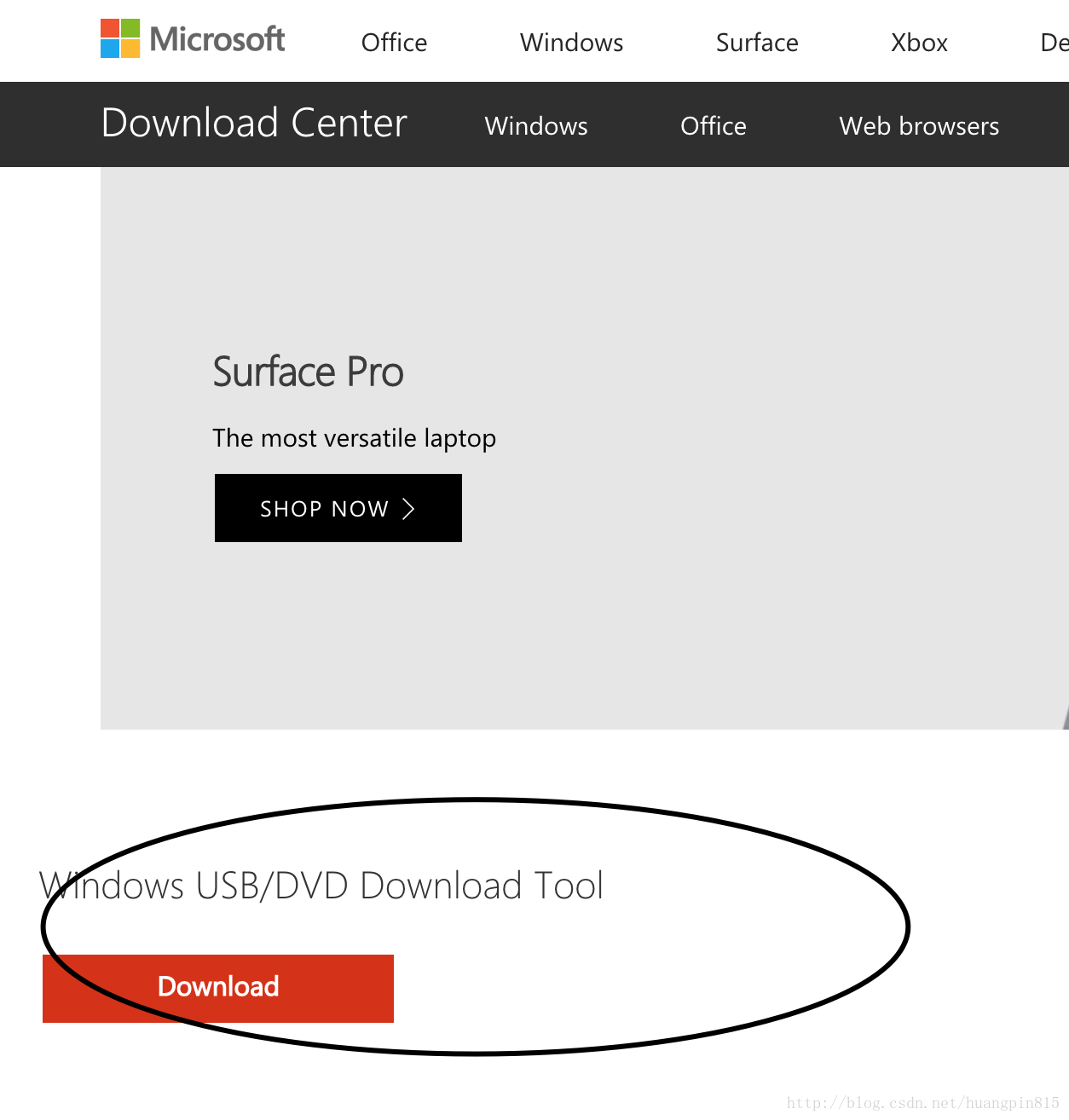Click the Windows USB/DVD Download Tool title

pyautogui.click(x=321, y=886)
